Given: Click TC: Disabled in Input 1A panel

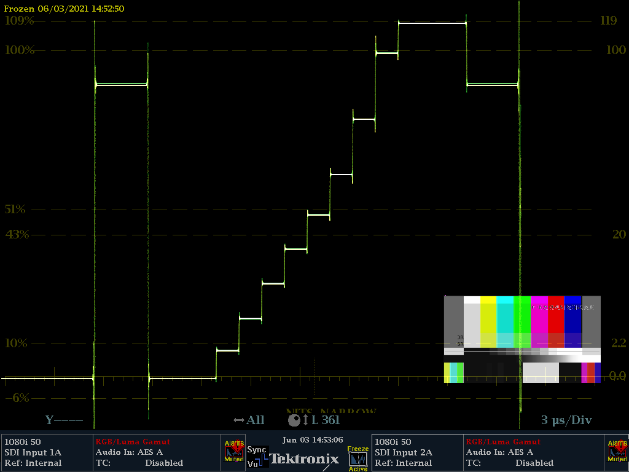Looking at the screenshot, I should (x=139, y=463).
